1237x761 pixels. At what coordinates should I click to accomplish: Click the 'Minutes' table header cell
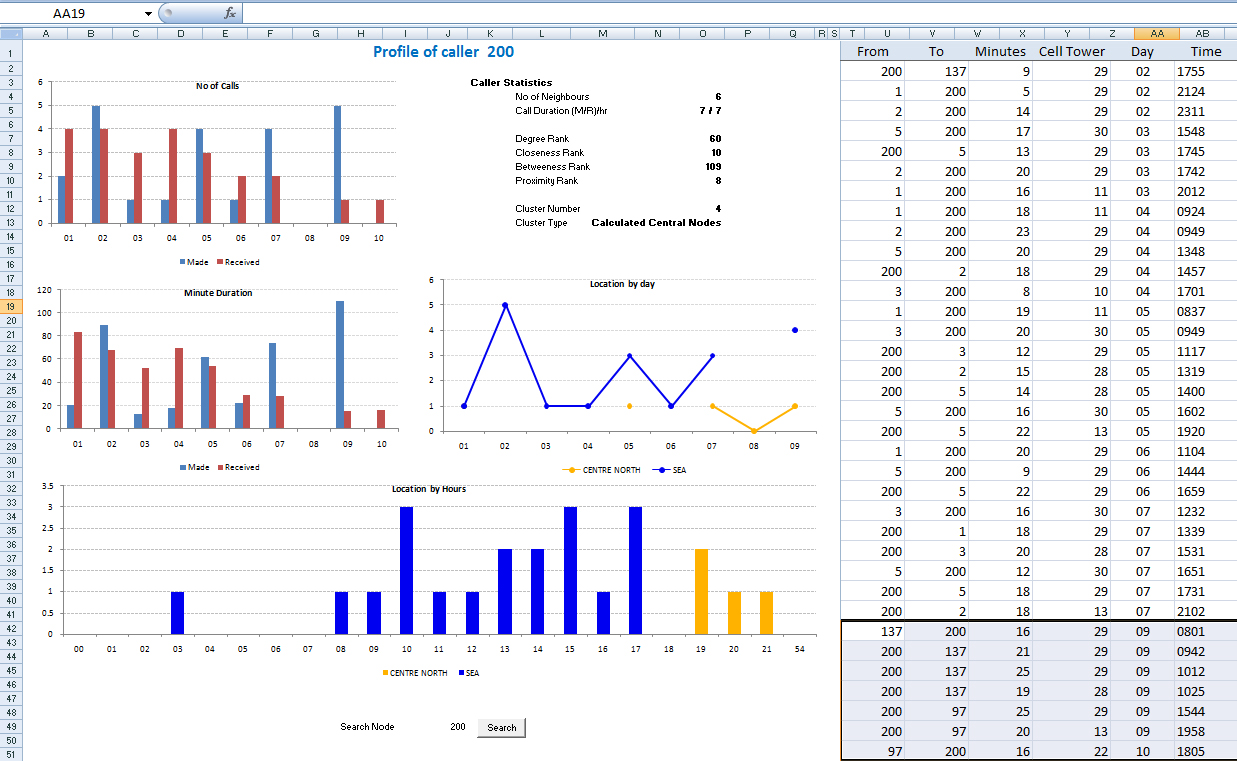[x=1000, y=52]
